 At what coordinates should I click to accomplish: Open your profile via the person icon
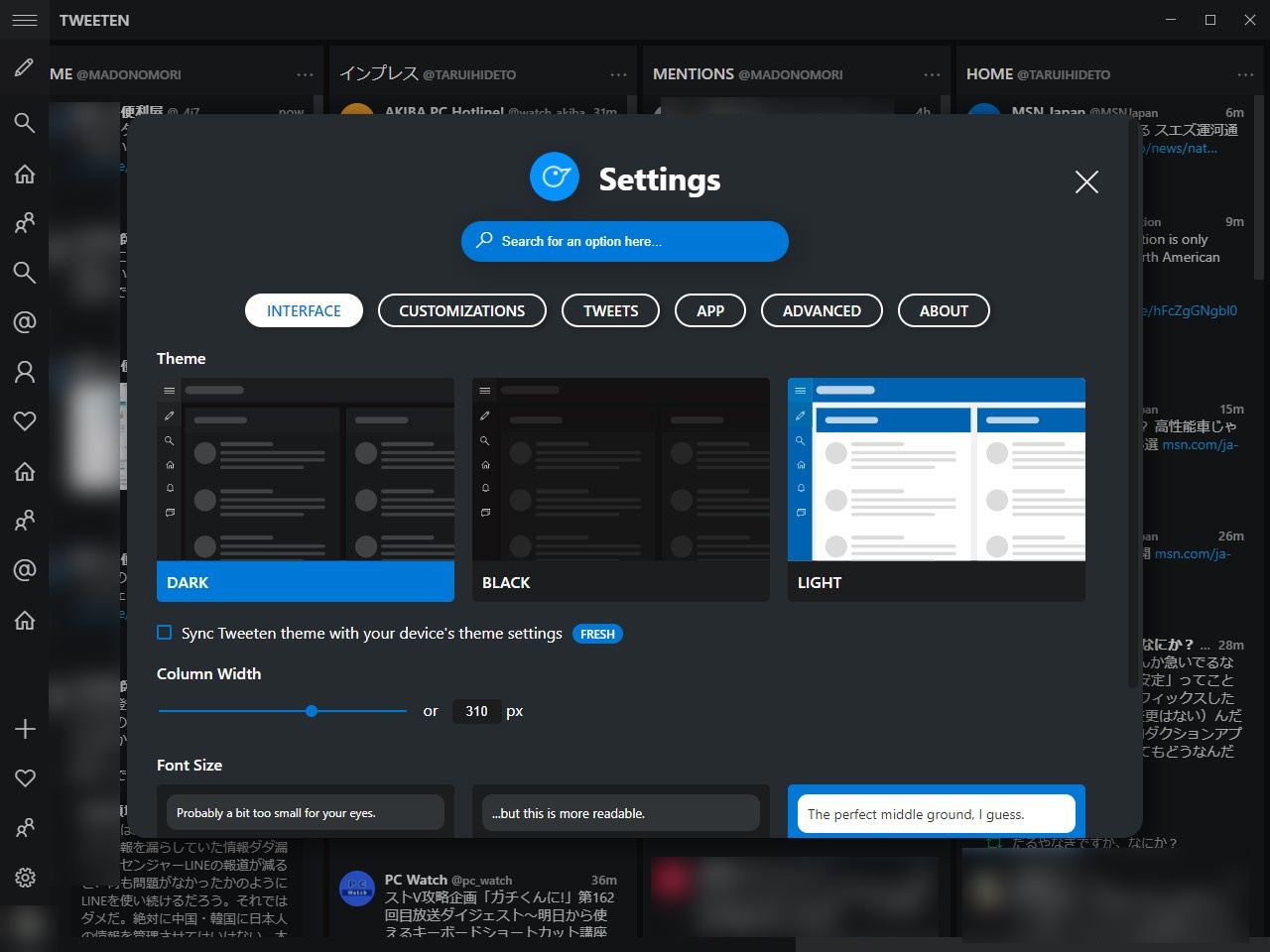pos(25,371)
